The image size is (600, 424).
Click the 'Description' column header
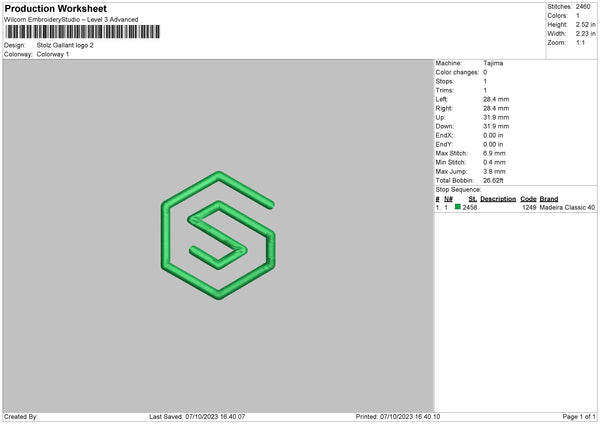498,199
